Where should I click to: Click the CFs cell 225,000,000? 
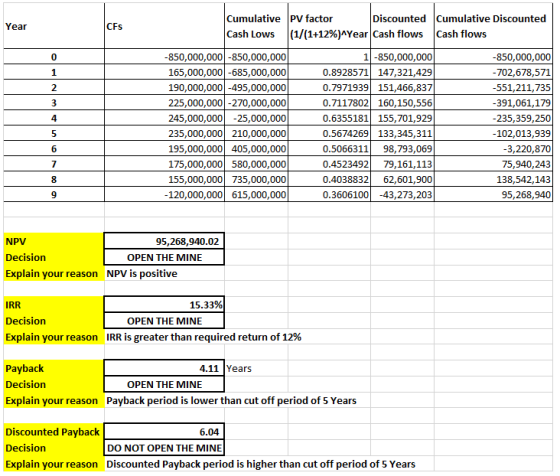click(x=165, y=103)
